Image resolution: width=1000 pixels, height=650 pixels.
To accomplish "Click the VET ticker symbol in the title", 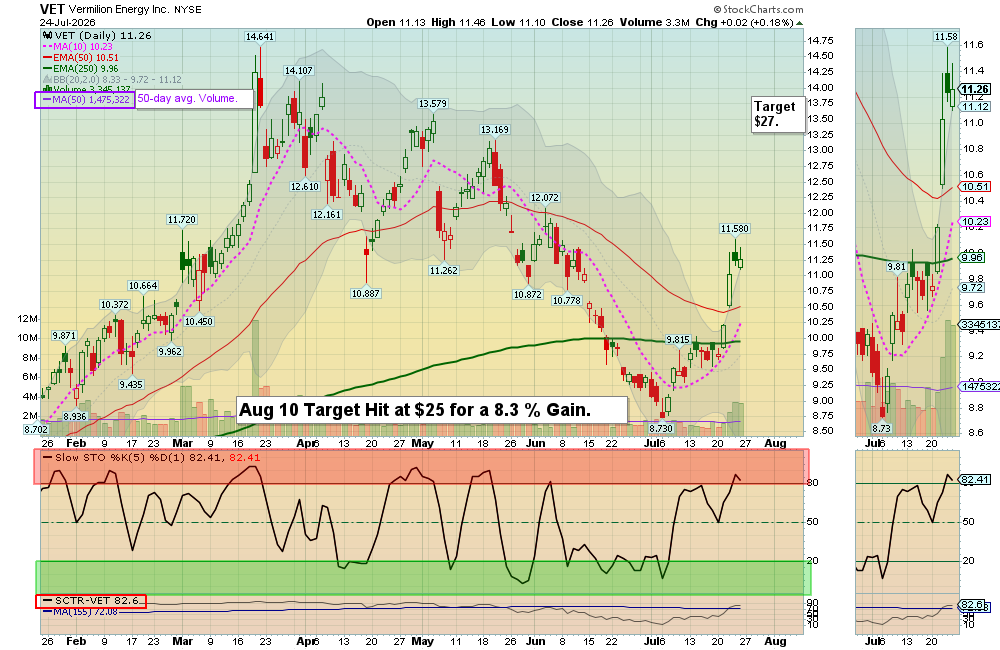I will [x=52, y=9].
